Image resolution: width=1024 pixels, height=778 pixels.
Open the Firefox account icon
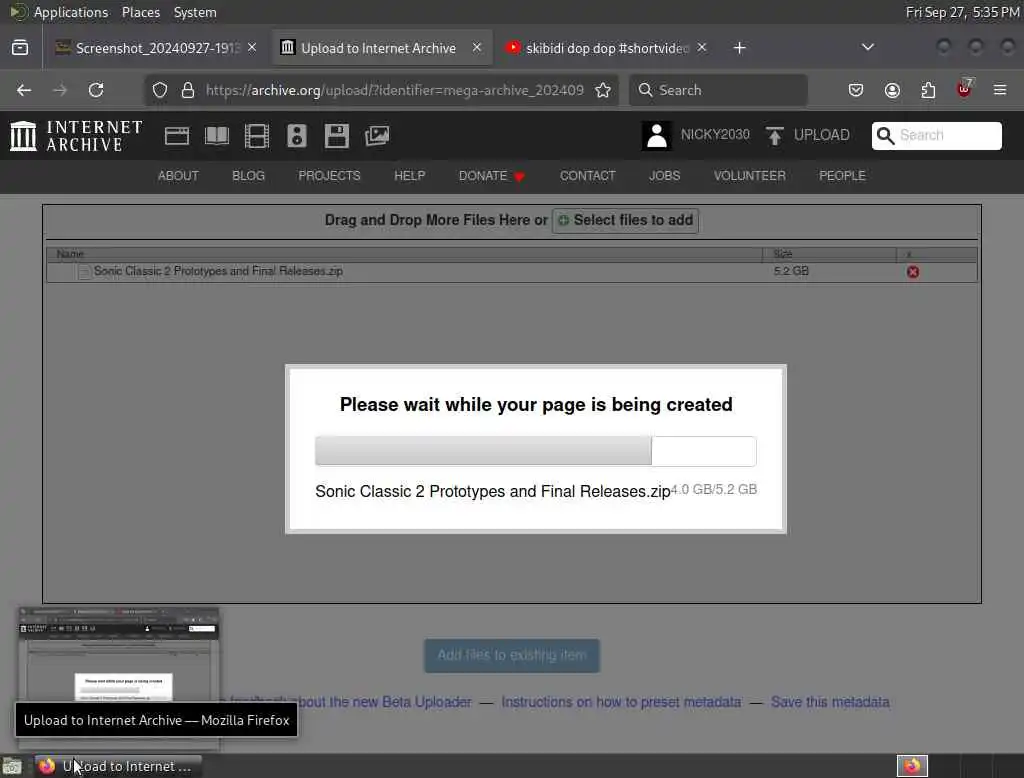pos(892,90)
